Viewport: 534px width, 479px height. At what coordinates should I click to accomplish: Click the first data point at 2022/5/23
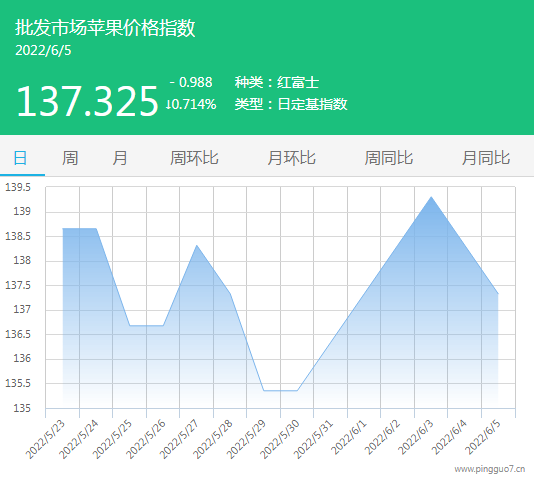coord(63,228)
